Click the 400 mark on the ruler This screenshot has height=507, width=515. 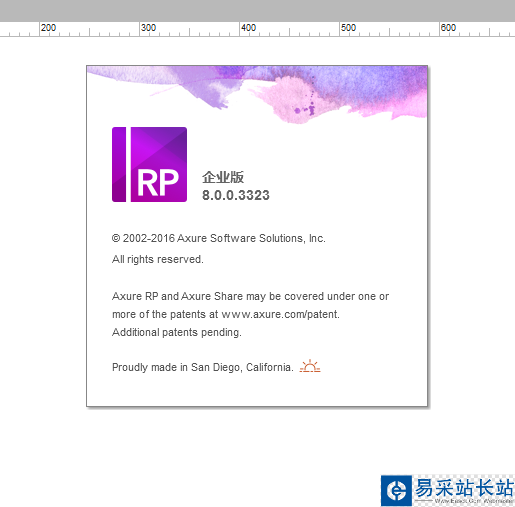coord(248,28)
